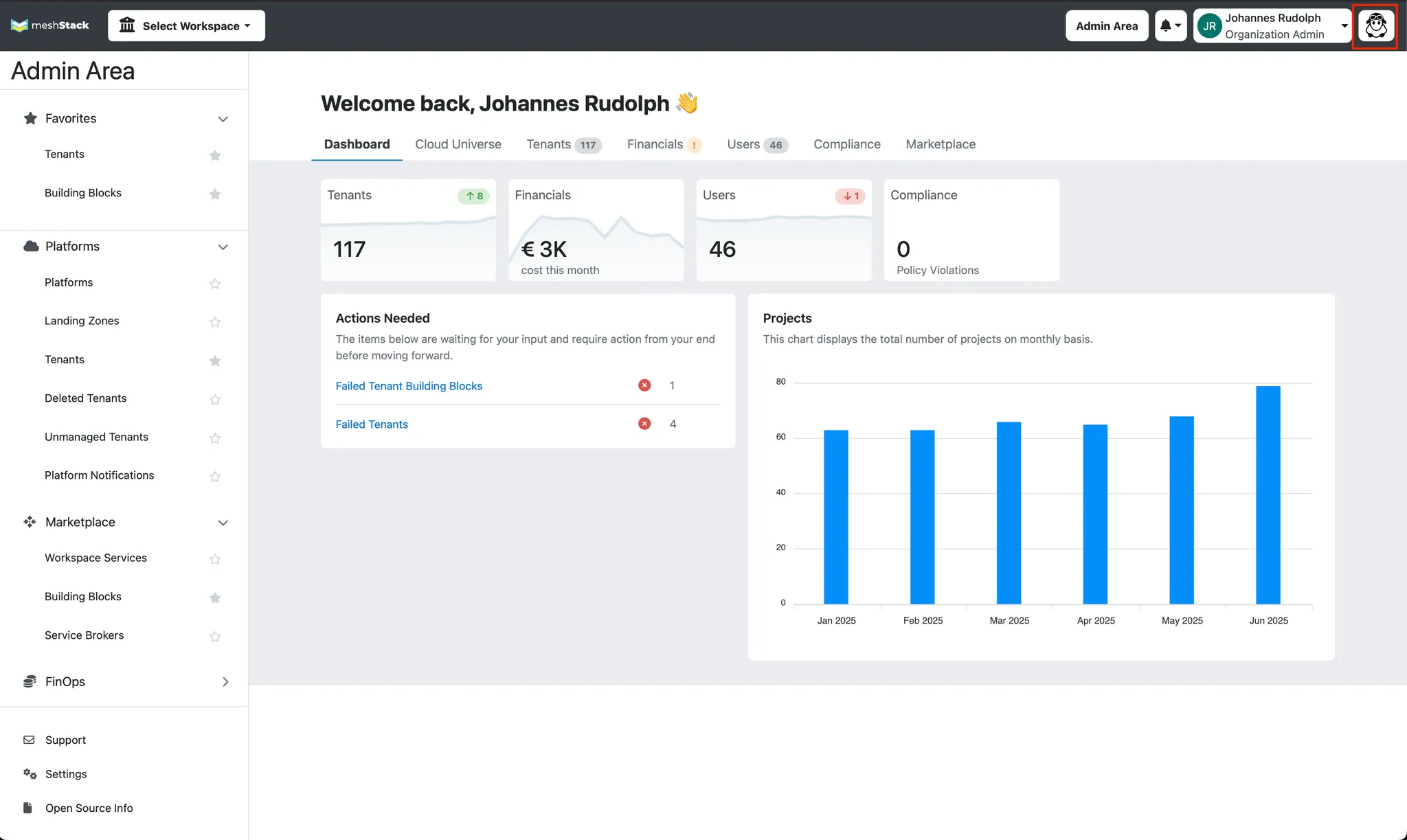Open the Select Workspace dropdown

coord(186,26)
